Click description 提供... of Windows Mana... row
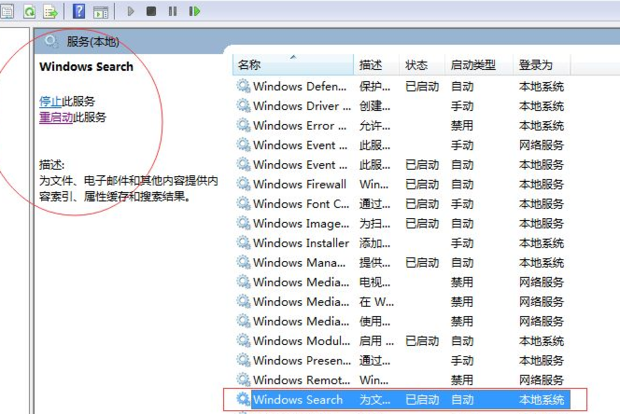The height and width of the screenshot is (414, 620). [x=374, y=263]
